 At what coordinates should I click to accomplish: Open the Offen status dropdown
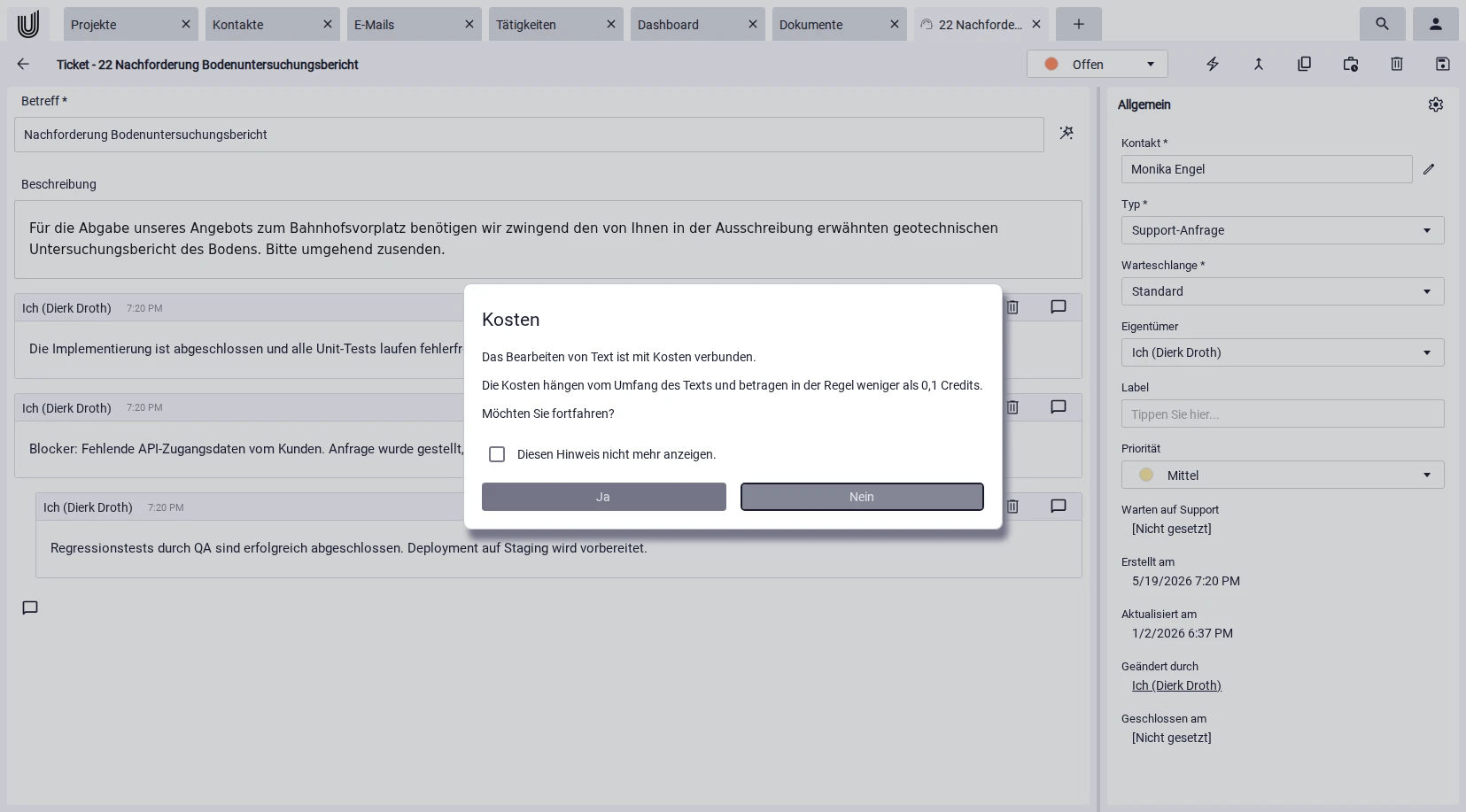pos(1098,64)
